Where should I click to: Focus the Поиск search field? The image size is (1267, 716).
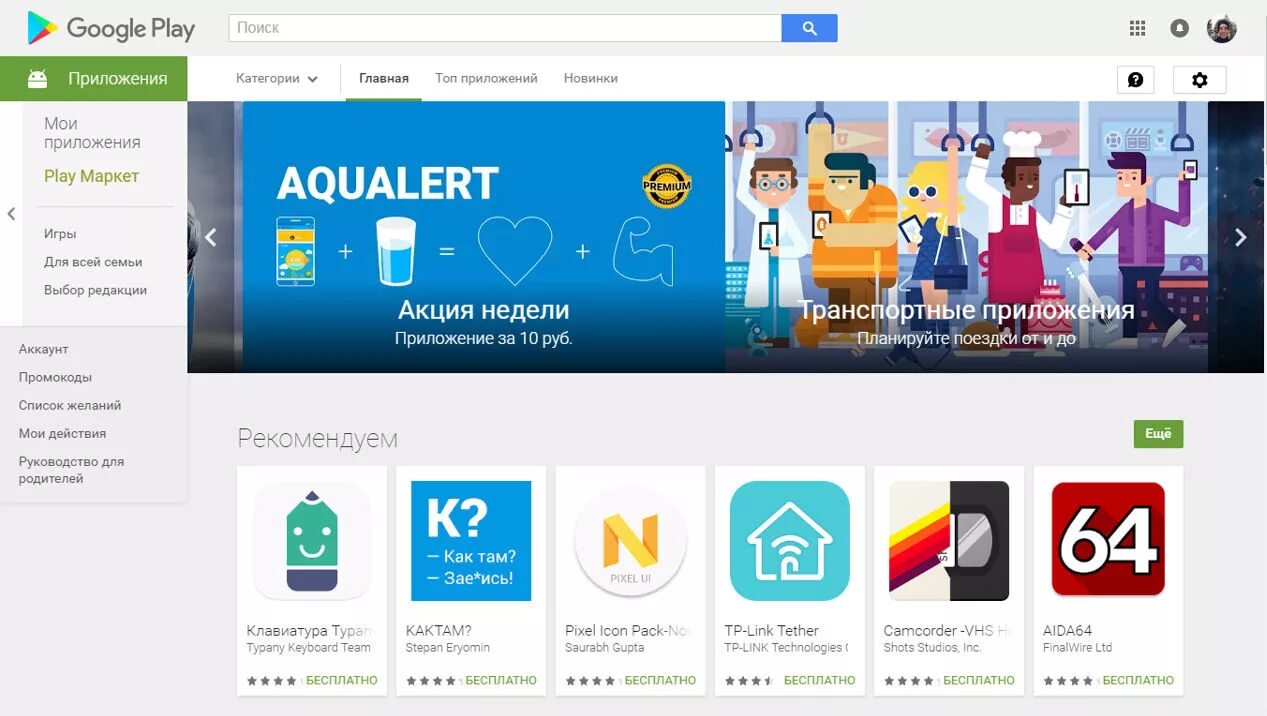click(x=505, y=28)
